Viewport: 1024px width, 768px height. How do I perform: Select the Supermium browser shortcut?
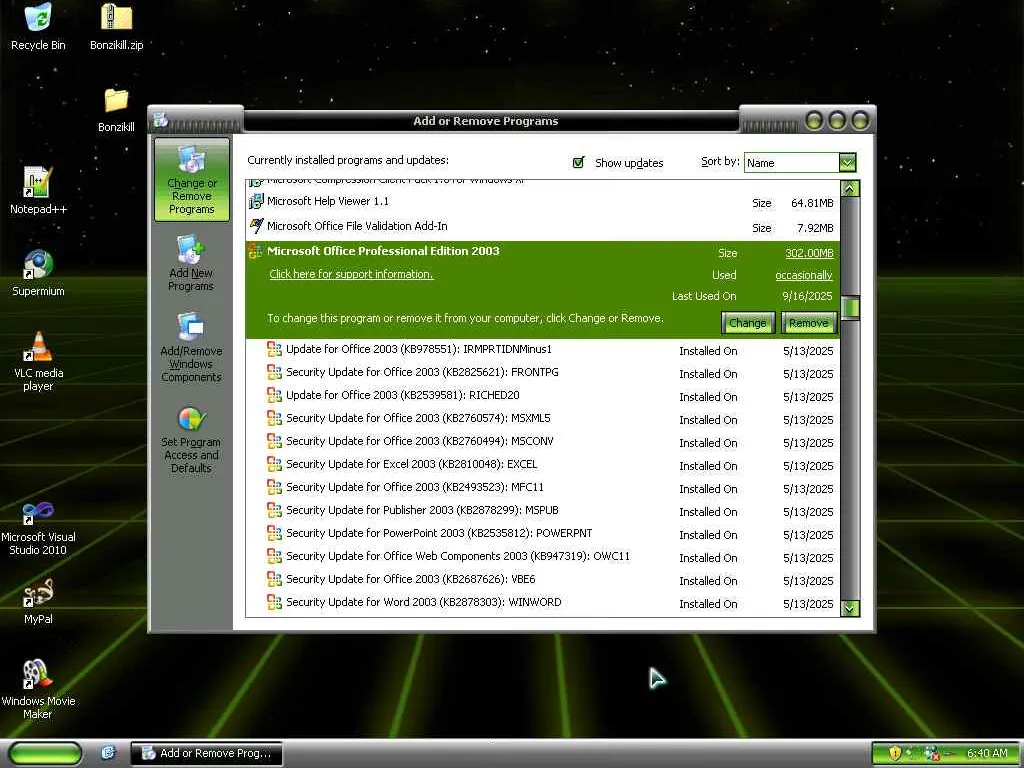pos(38,273)
